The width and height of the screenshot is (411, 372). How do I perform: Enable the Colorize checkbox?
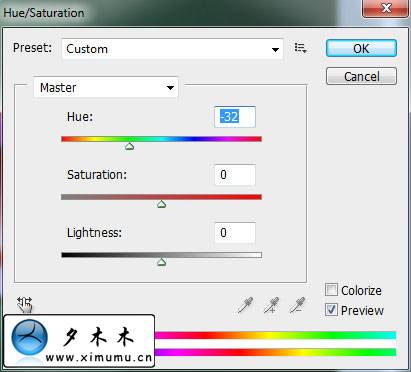point(331,290)
